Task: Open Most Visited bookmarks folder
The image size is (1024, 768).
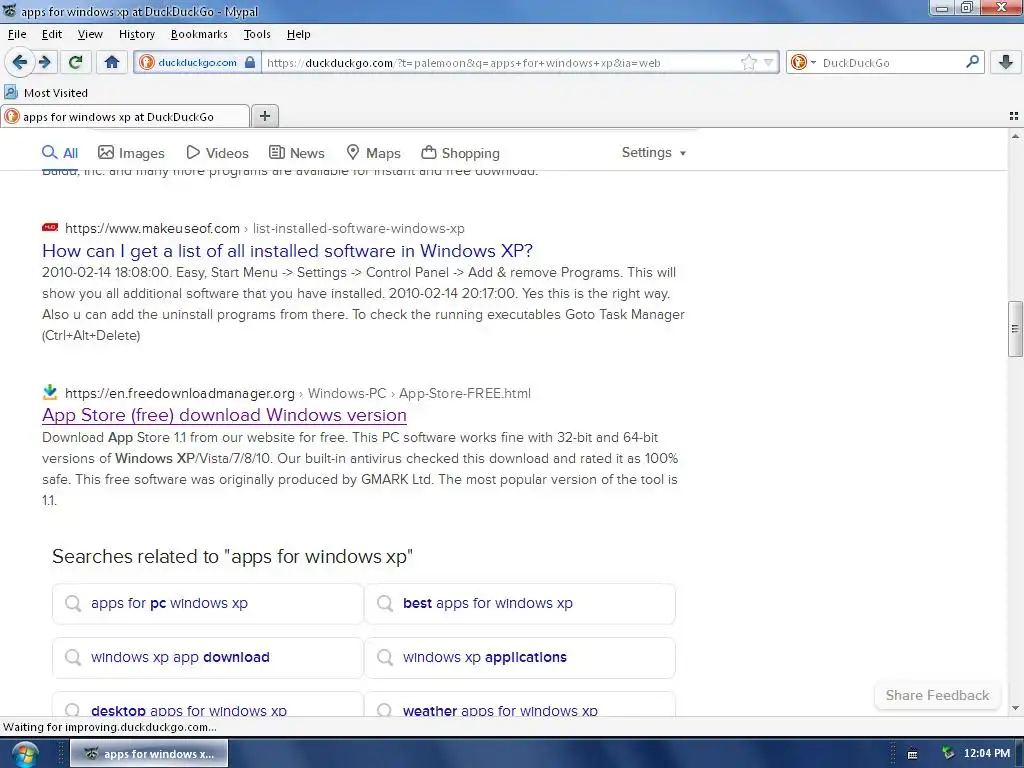Action: [46, 93]
